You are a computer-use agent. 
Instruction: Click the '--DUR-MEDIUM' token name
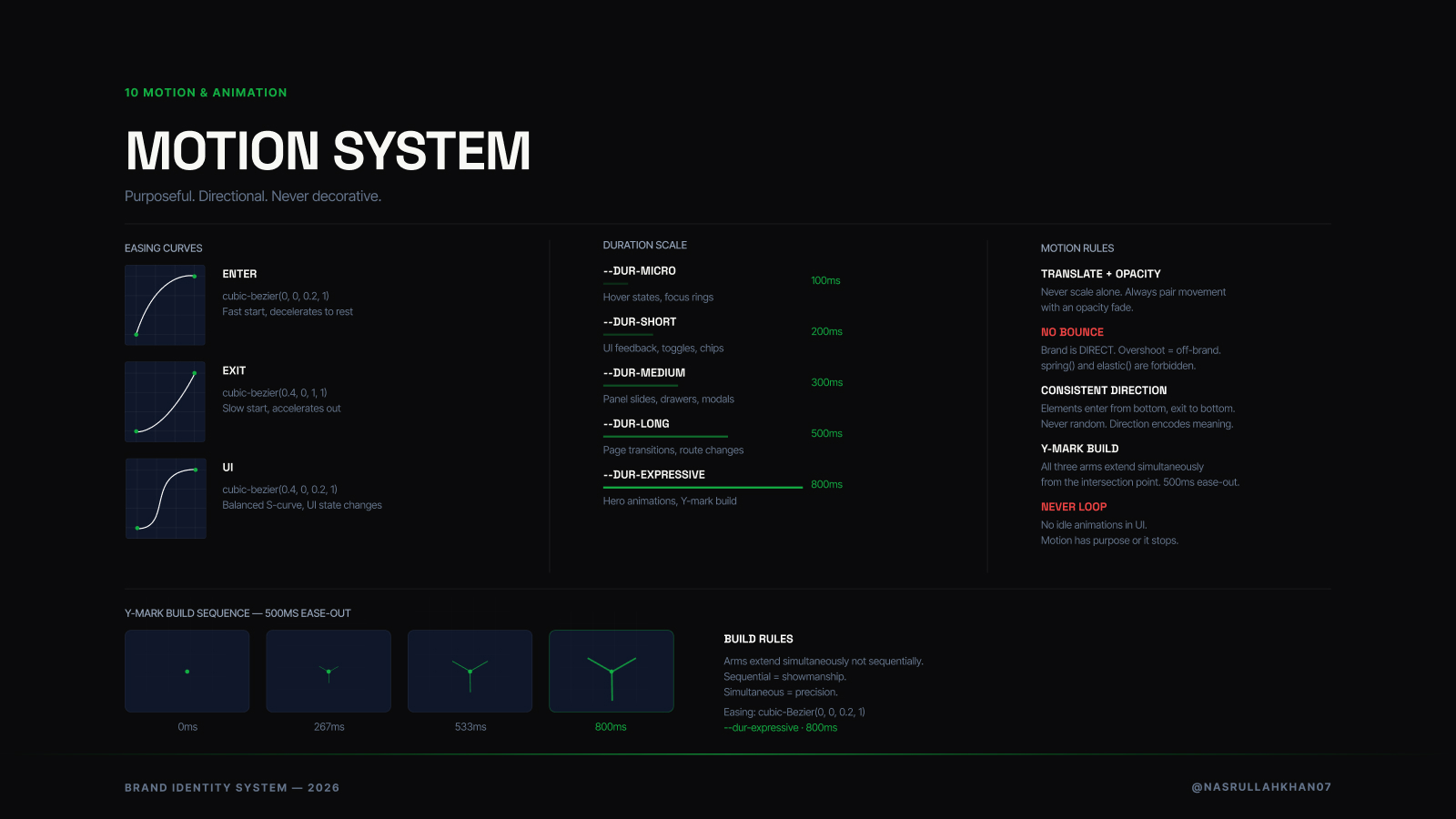pyautogui.click(x=644, y=373)
